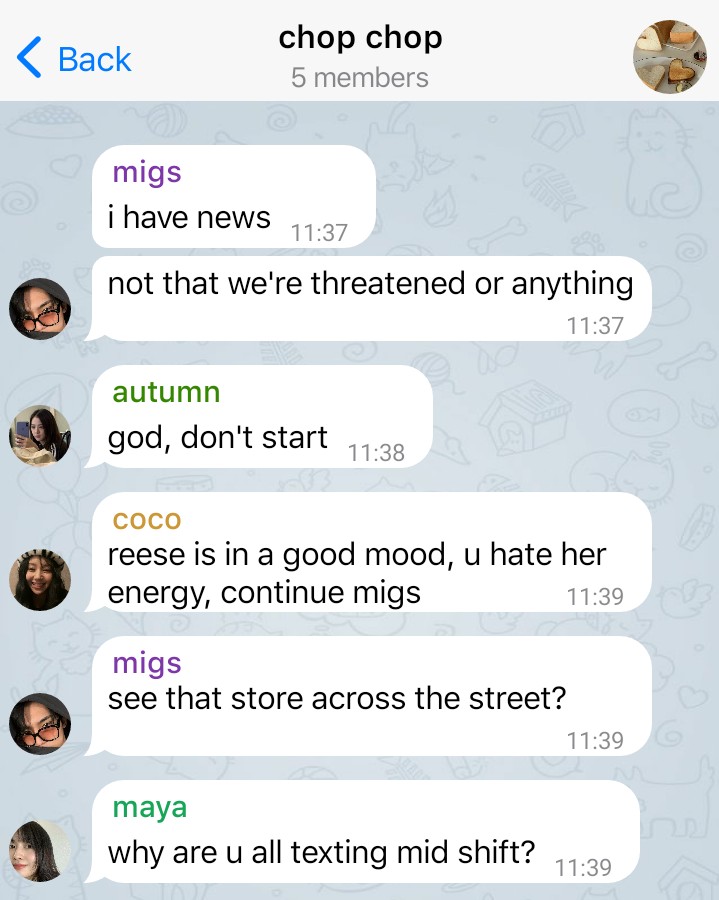Open the chop chop group info title

tap(360, 38)
